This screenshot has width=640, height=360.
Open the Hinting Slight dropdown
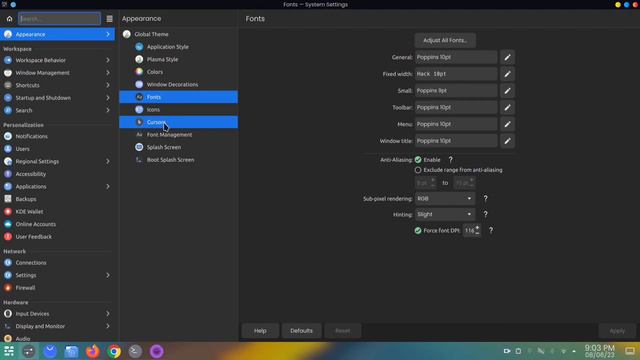(445, 214)
